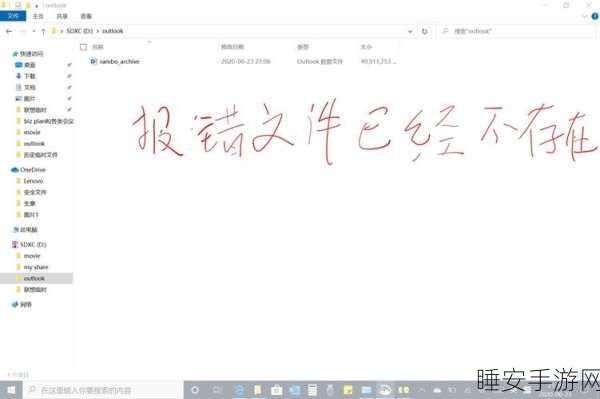Go forward with the Forward arrow
The height and width of the screenshot is (399, 600).
point(23,31)
